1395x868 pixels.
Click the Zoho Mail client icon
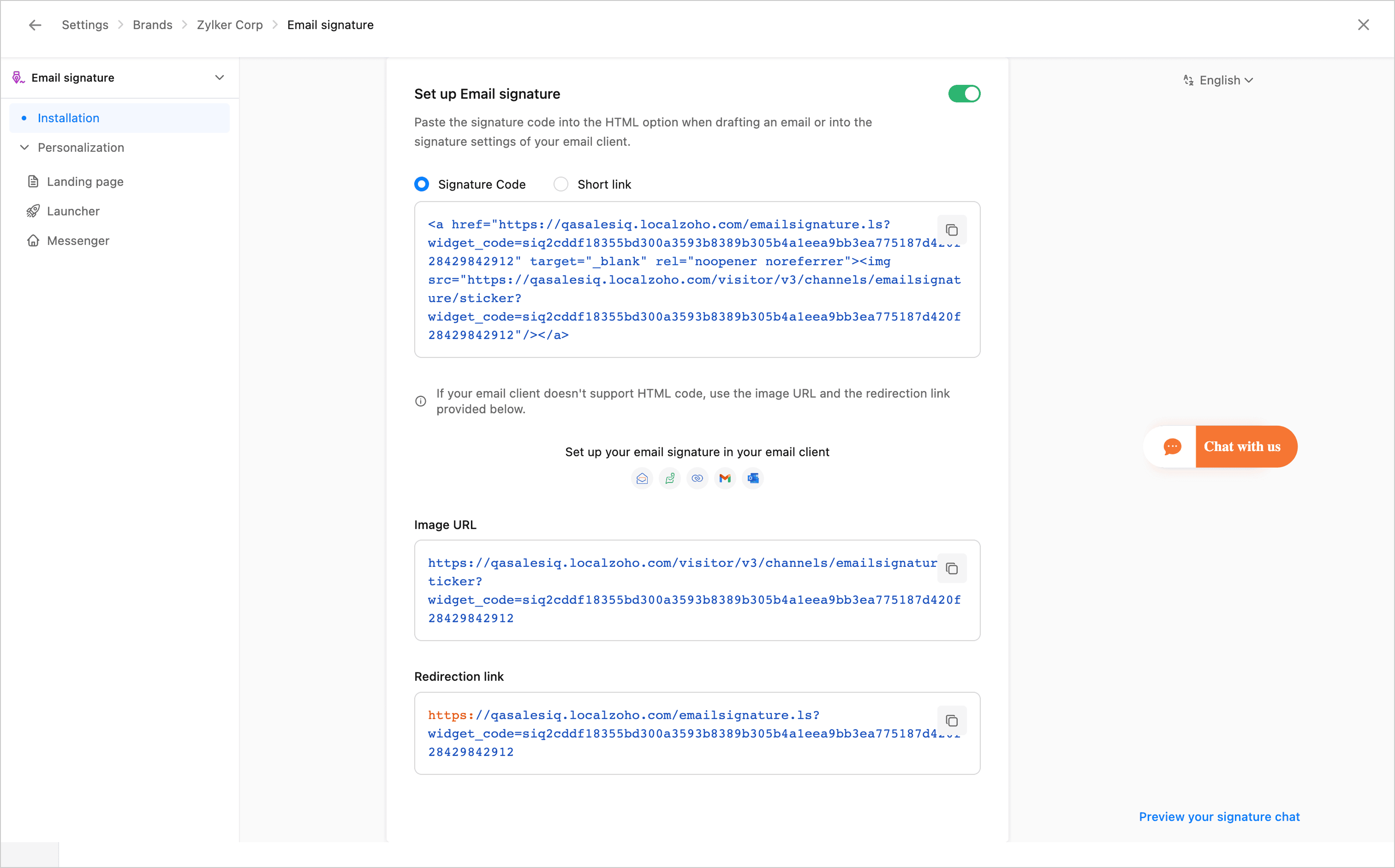point(642,478)
